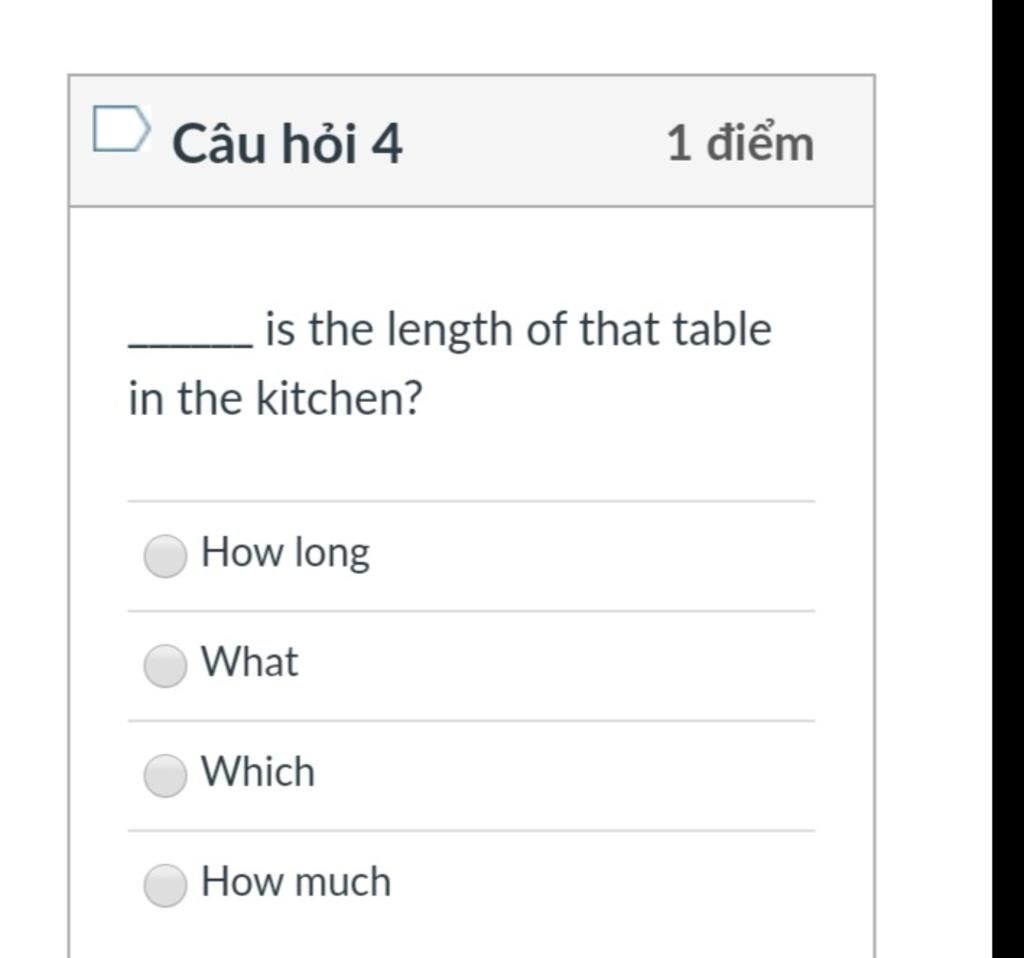This screenshot has width=1024, height=958.
Task: Pick the Which radio button
Action: pyautogui.click(x=165, y=775)
